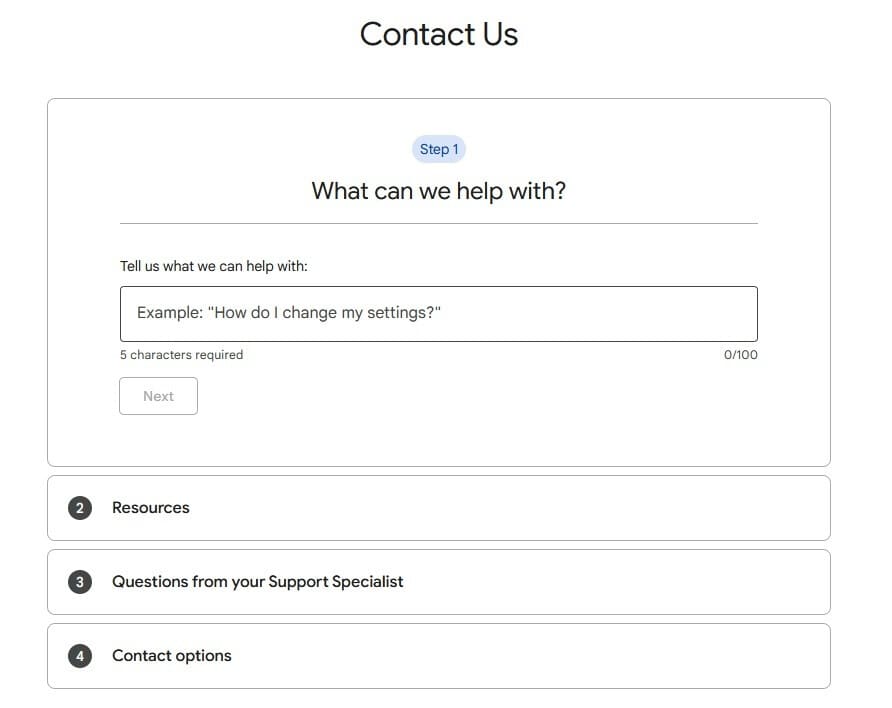Click the step 2 number circle icon

tap(80, 508)
